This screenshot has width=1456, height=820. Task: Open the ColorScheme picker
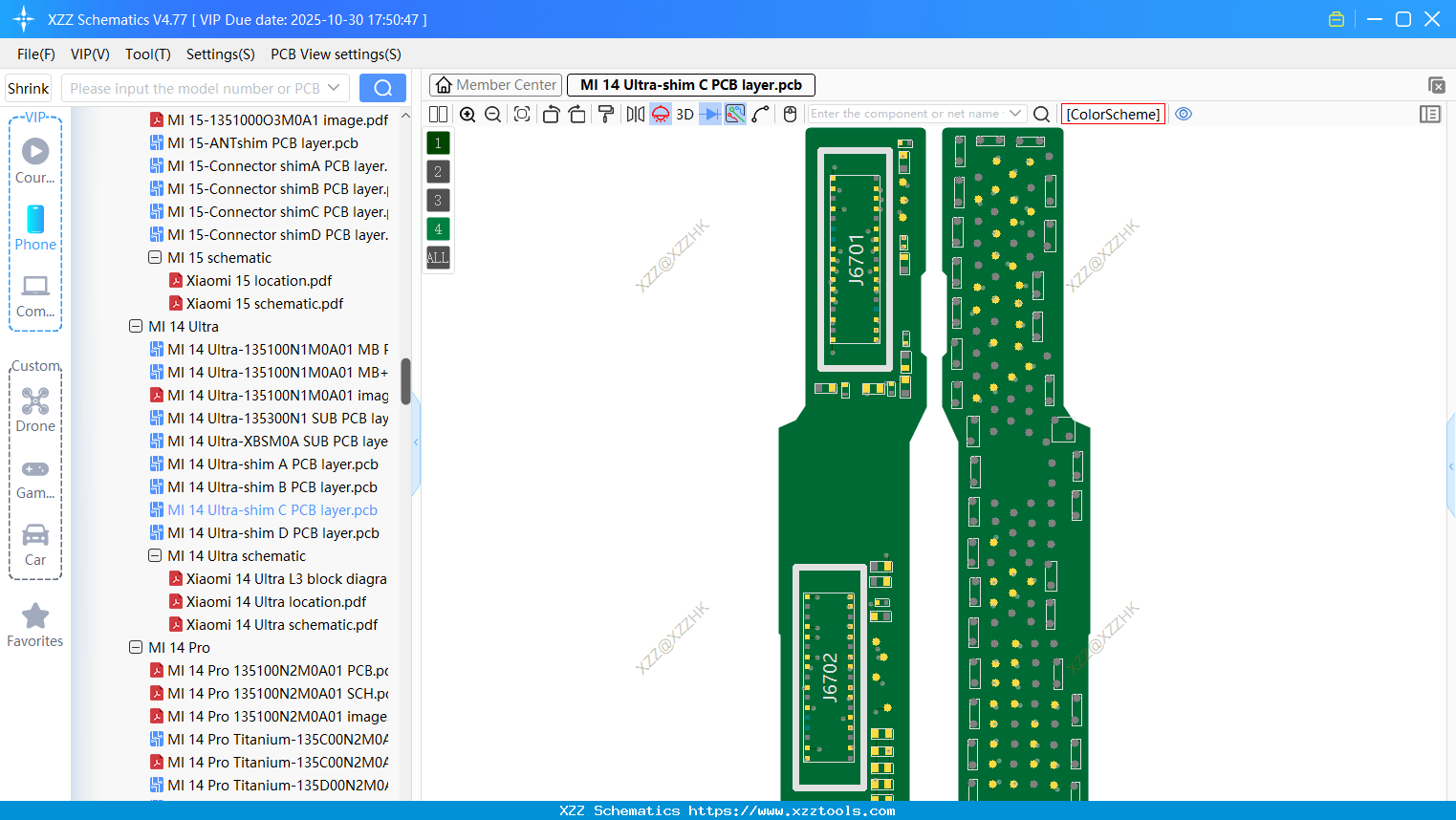coord(1112,114)
